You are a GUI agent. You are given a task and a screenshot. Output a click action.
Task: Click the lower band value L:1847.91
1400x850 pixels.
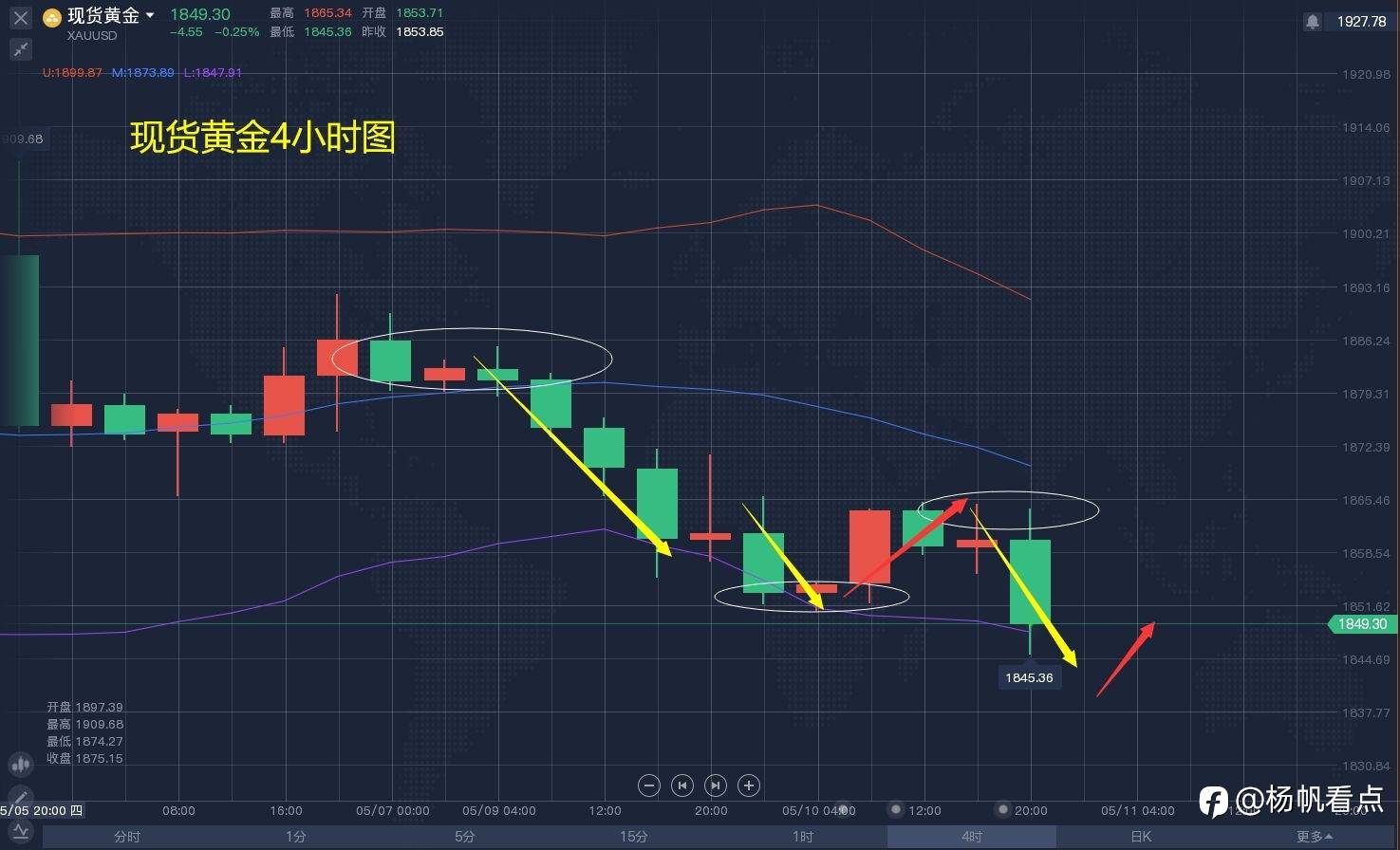click(213, 72)
